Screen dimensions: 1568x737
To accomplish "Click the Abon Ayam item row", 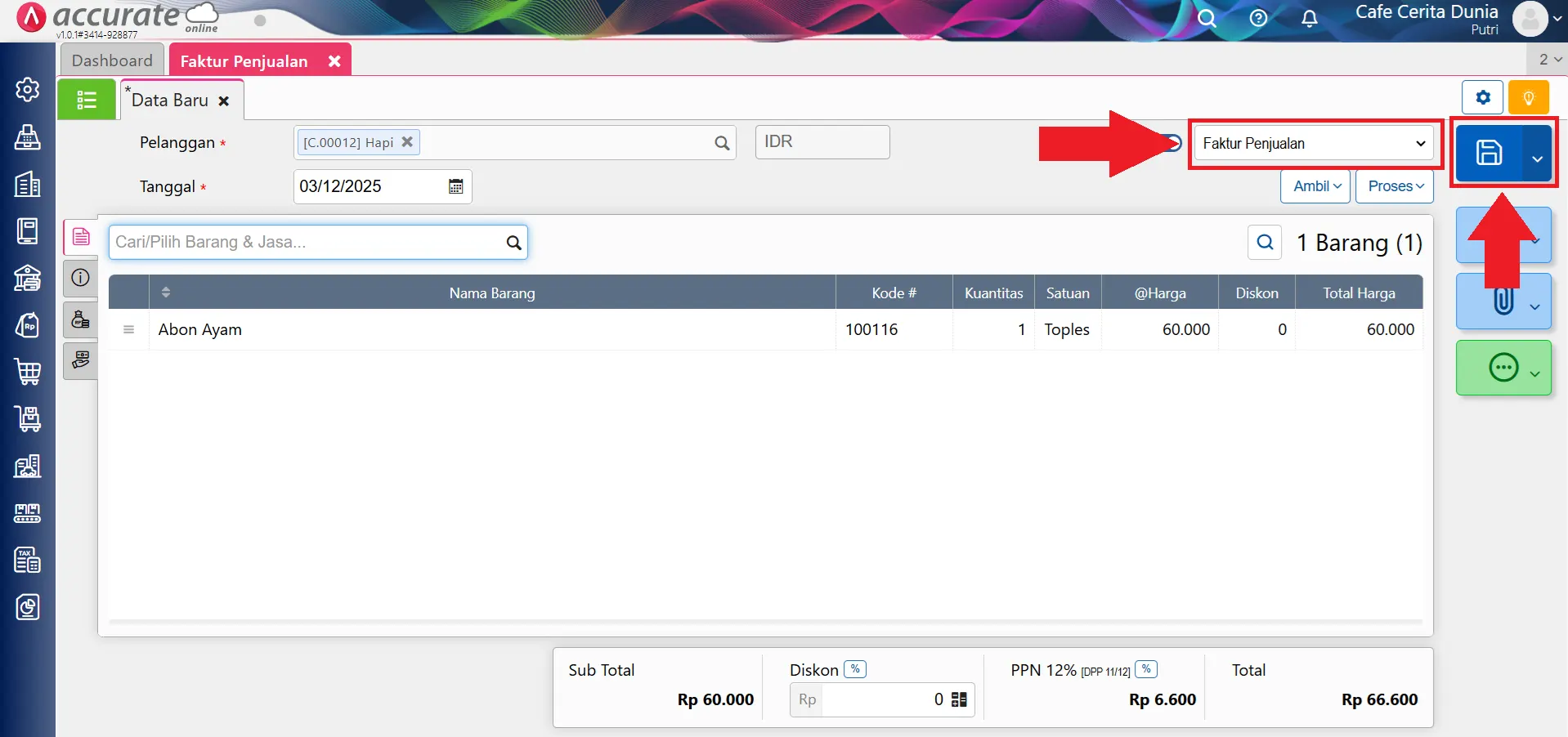I will coord(491,329).
